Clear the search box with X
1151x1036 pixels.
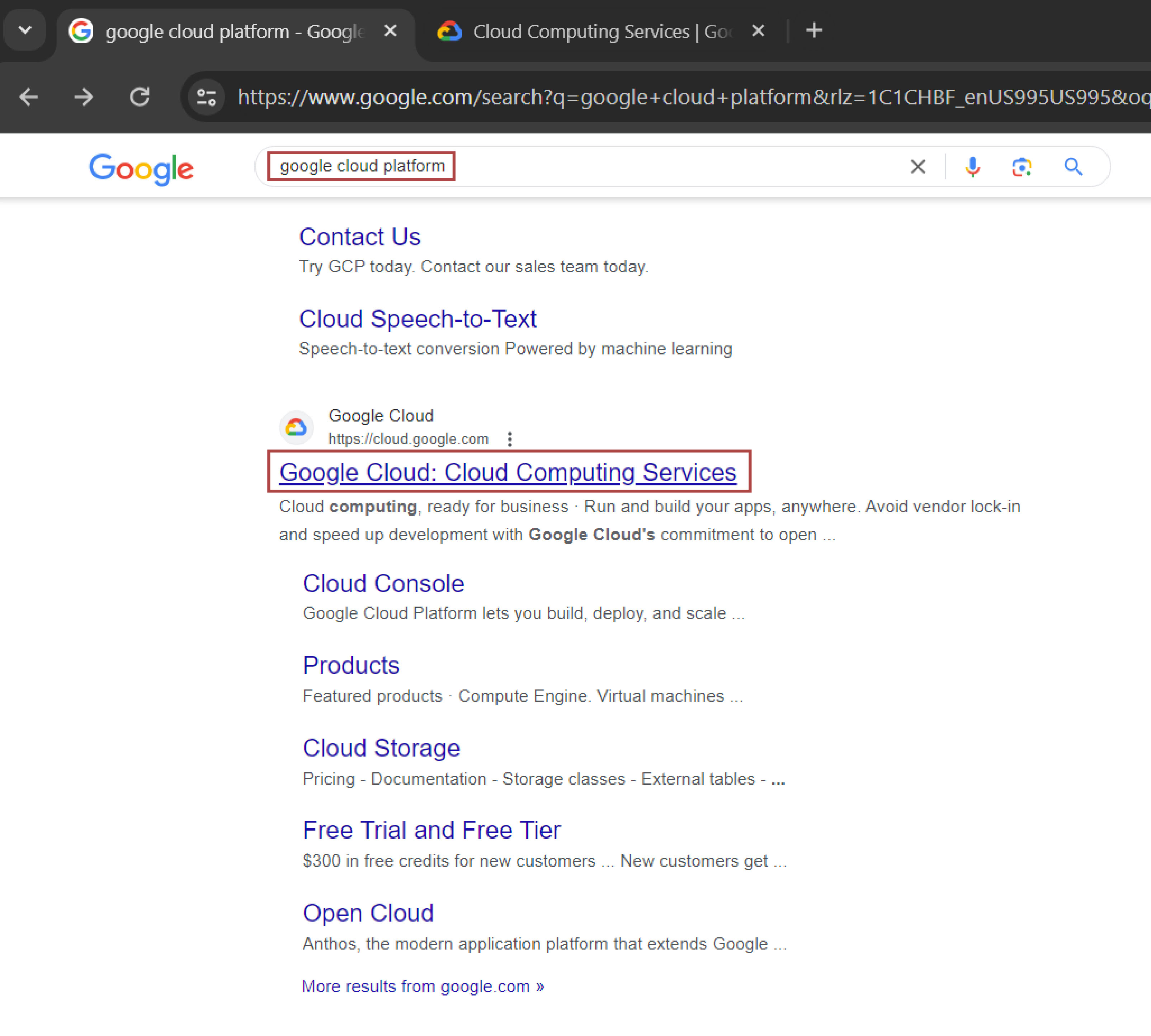(x=918, y=167)
